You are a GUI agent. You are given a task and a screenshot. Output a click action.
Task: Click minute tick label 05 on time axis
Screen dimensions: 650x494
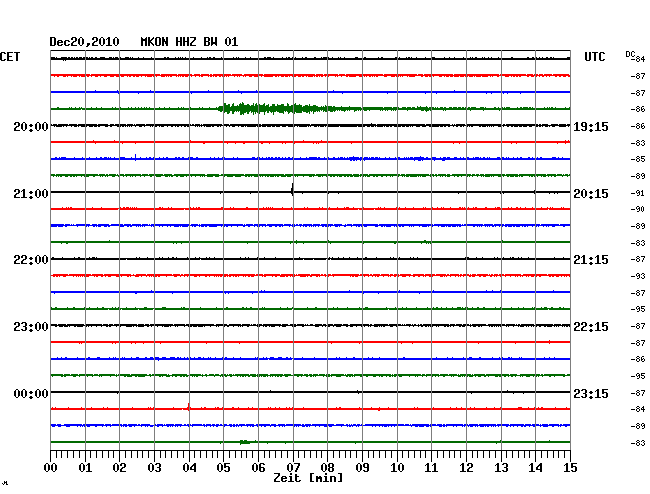pos(223,468)
